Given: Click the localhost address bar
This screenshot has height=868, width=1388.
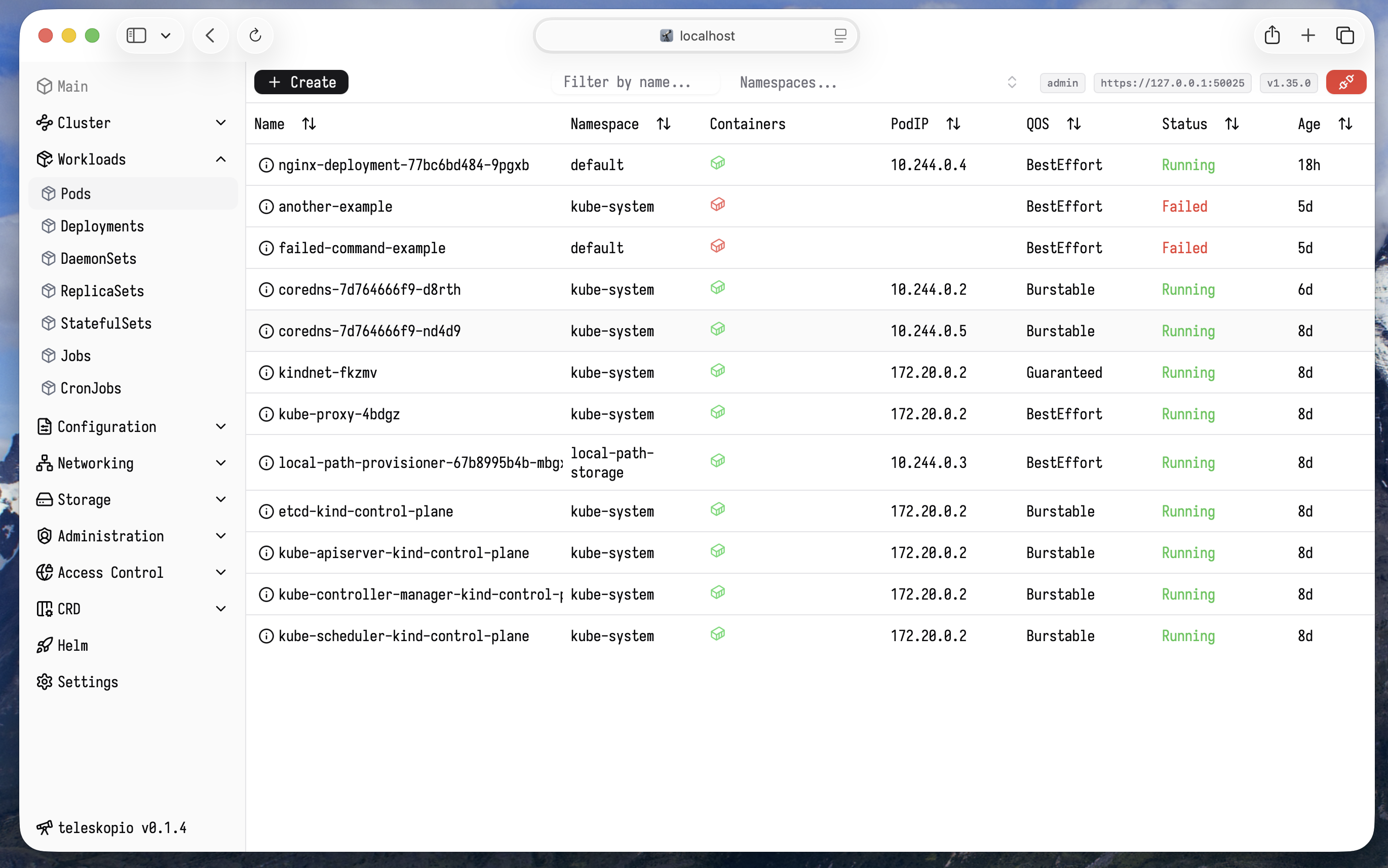Looking at the screenshot, I should pyautogui.click(x=696, y=35).
